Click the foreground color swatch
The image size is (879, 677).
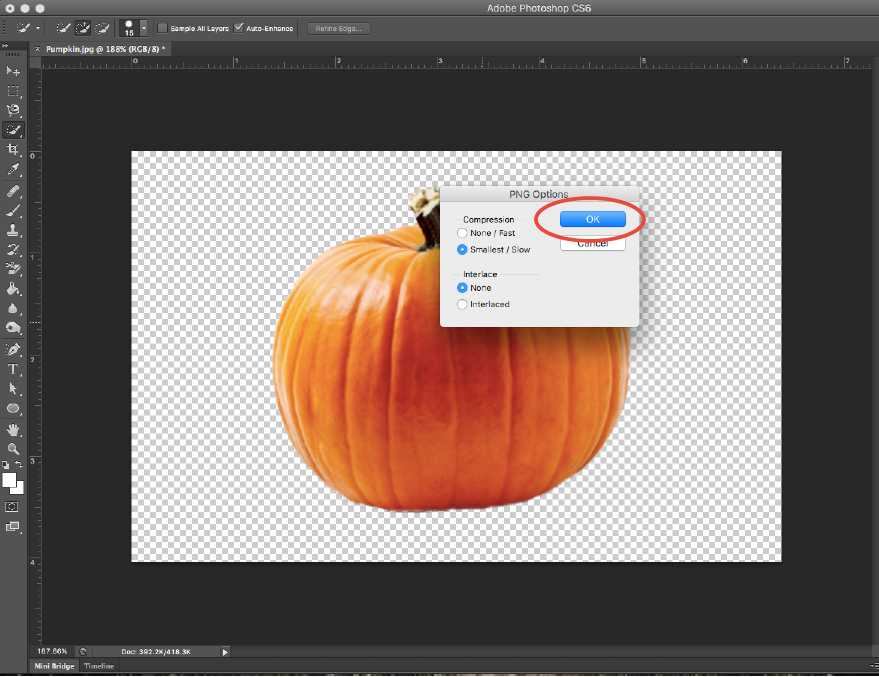point(9,479)
